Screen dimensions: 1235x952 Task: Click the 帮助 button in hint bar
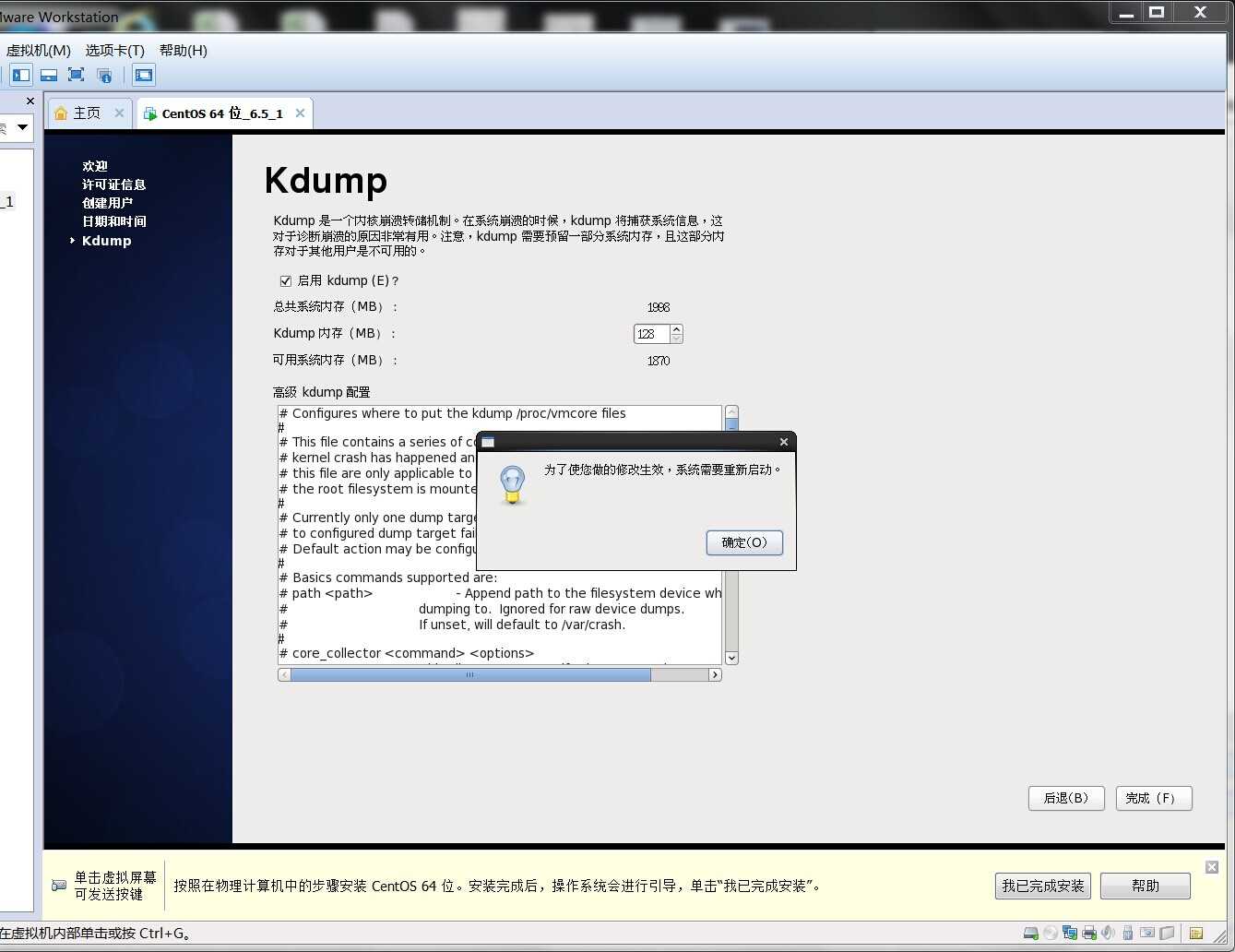pos(1146,886)
